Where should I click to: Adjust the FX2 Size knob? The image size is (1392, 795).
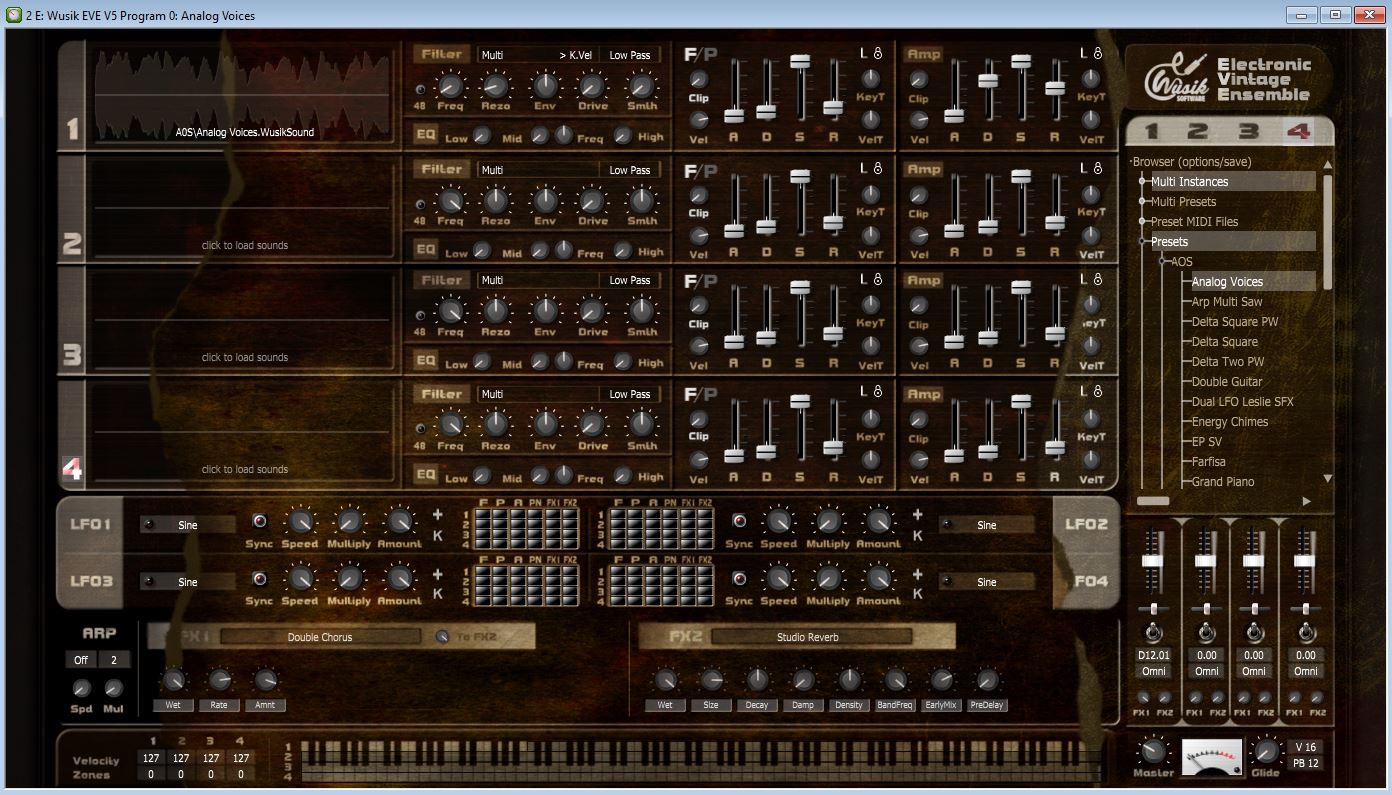[x=711, y=681]
